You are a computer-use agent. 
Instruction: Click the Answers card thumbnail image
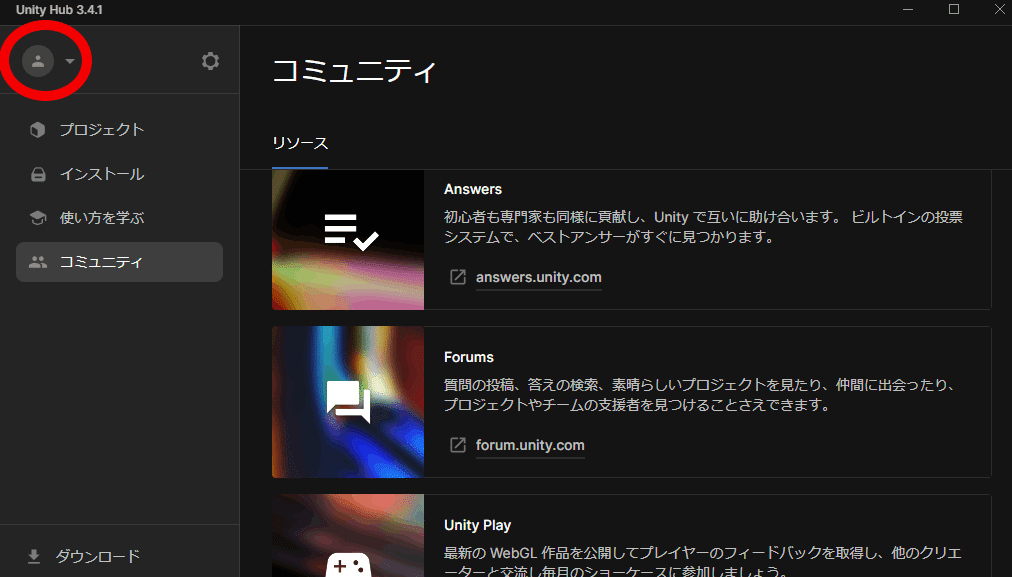coord(348,239)
